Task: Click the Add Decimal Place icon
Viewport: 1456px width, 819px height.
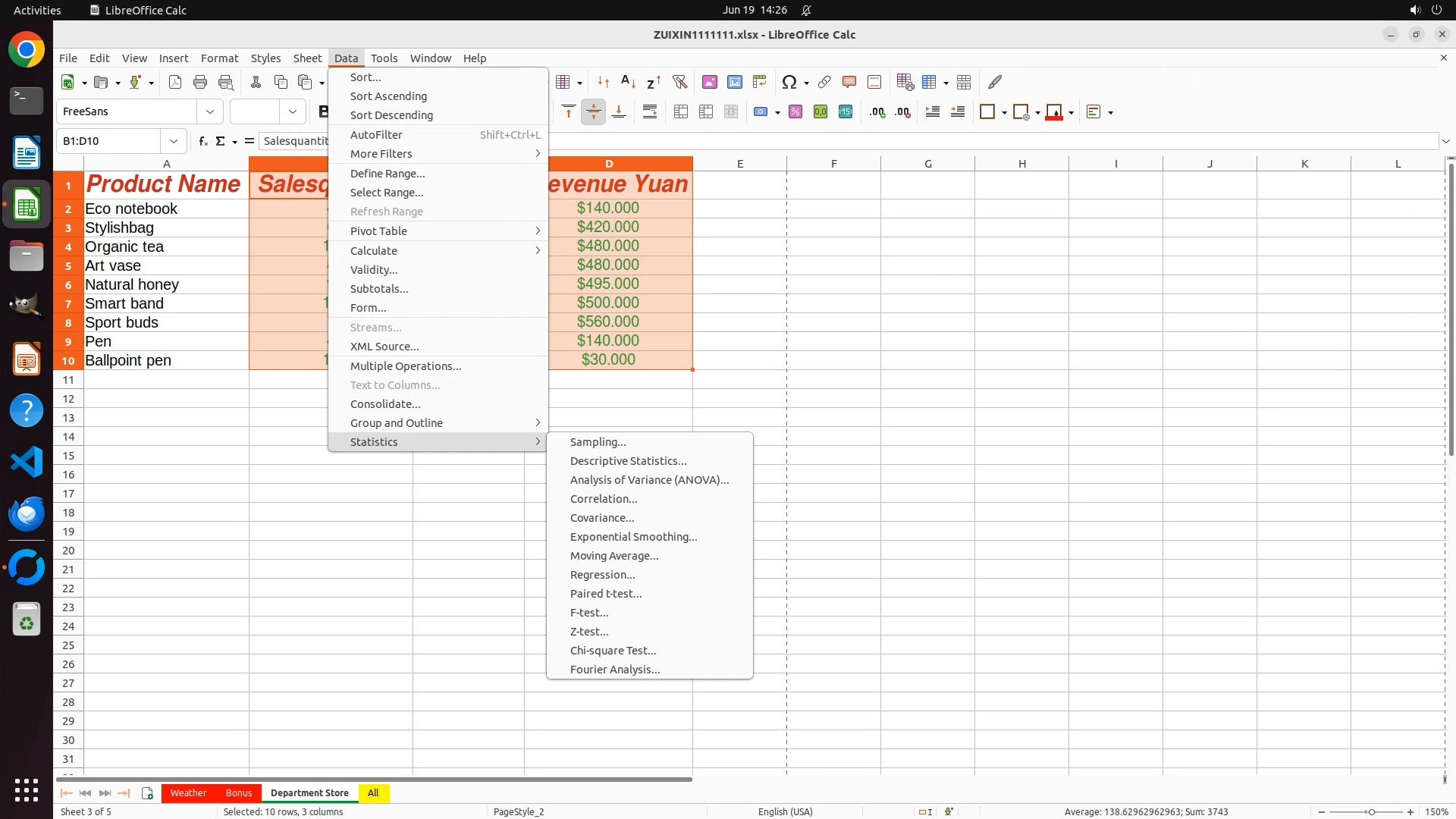Action: click(877, 112)
